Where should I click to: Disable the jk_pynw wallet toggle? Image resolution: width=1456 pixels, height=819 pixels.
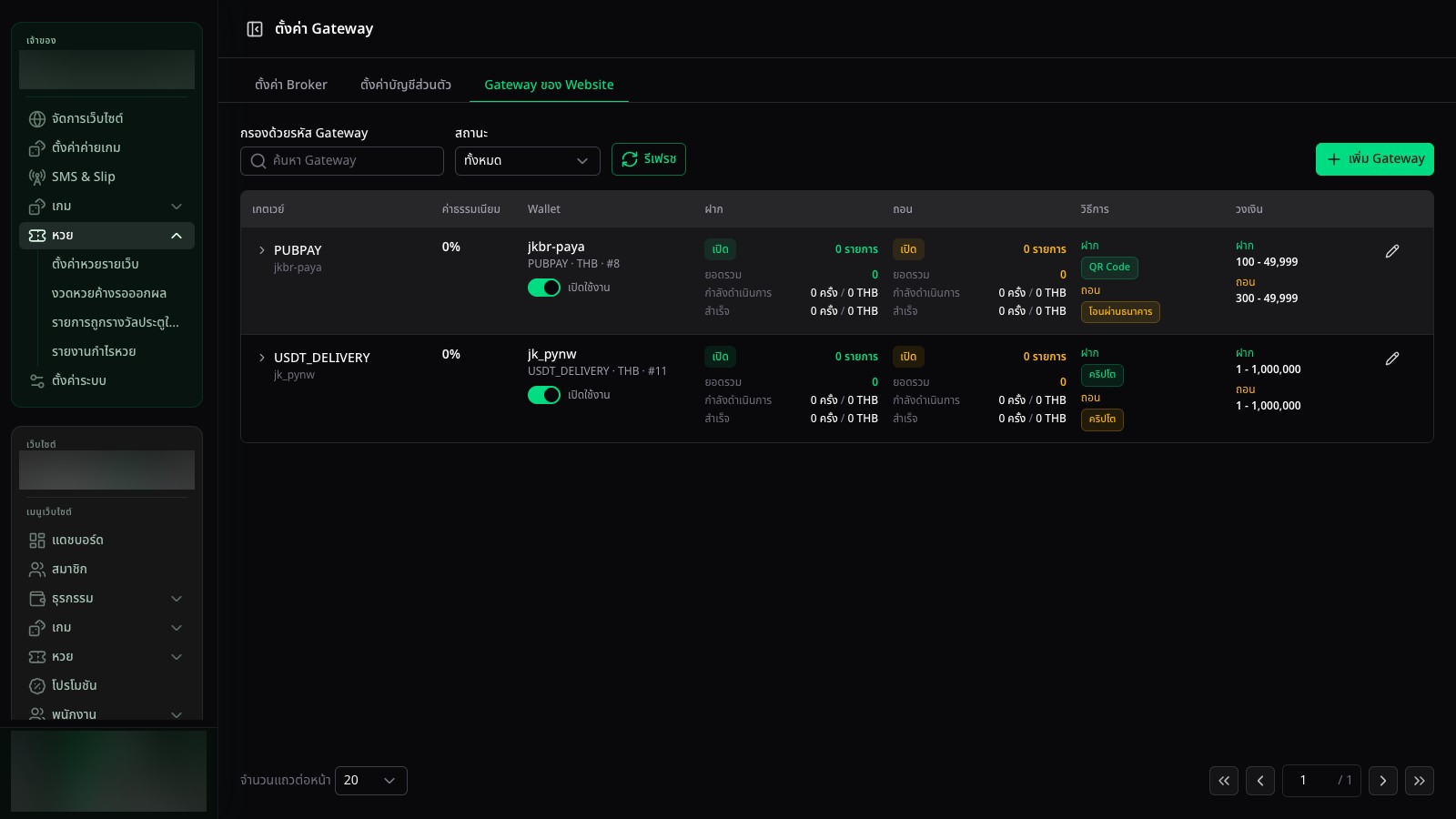point(544,395)
